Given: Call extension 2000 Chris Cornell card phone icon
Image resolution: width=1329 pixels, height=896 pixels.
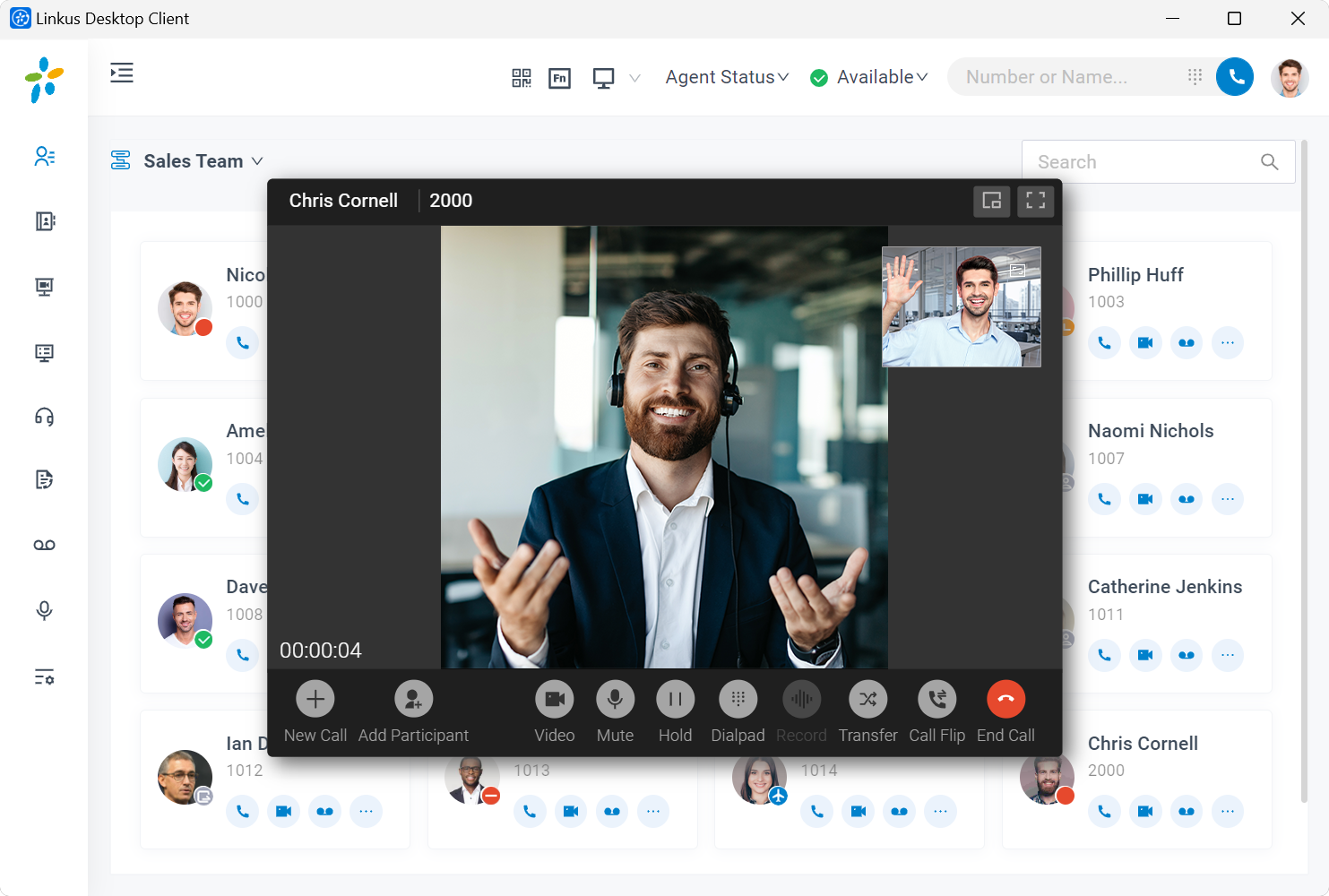Looking at the screenshot, I should click(1104, 811).
